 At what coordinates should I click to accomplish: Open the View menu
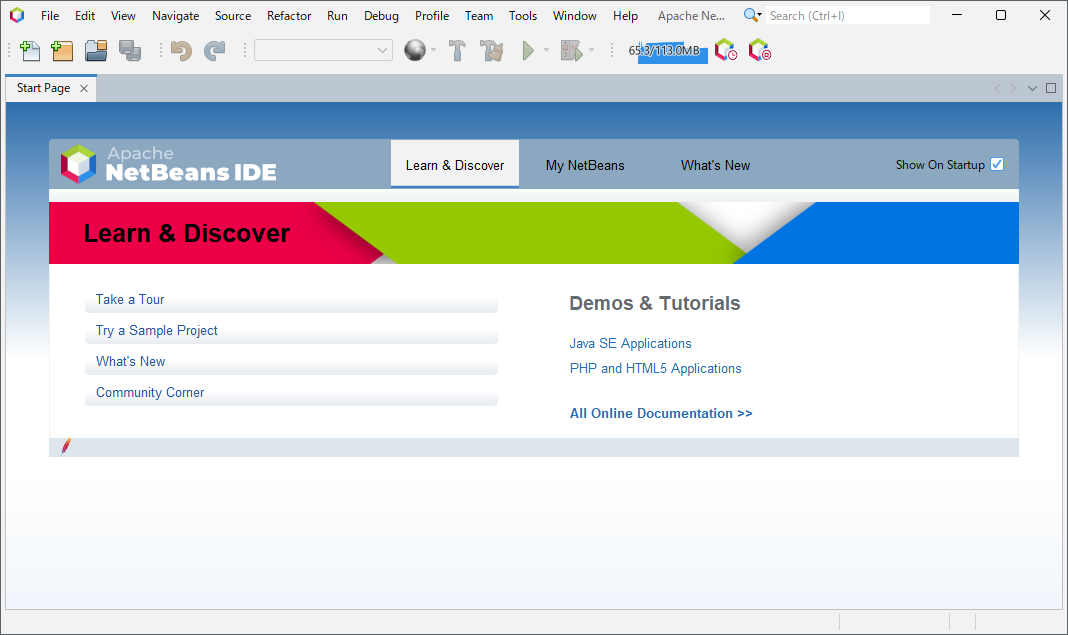tap(123, 16)
